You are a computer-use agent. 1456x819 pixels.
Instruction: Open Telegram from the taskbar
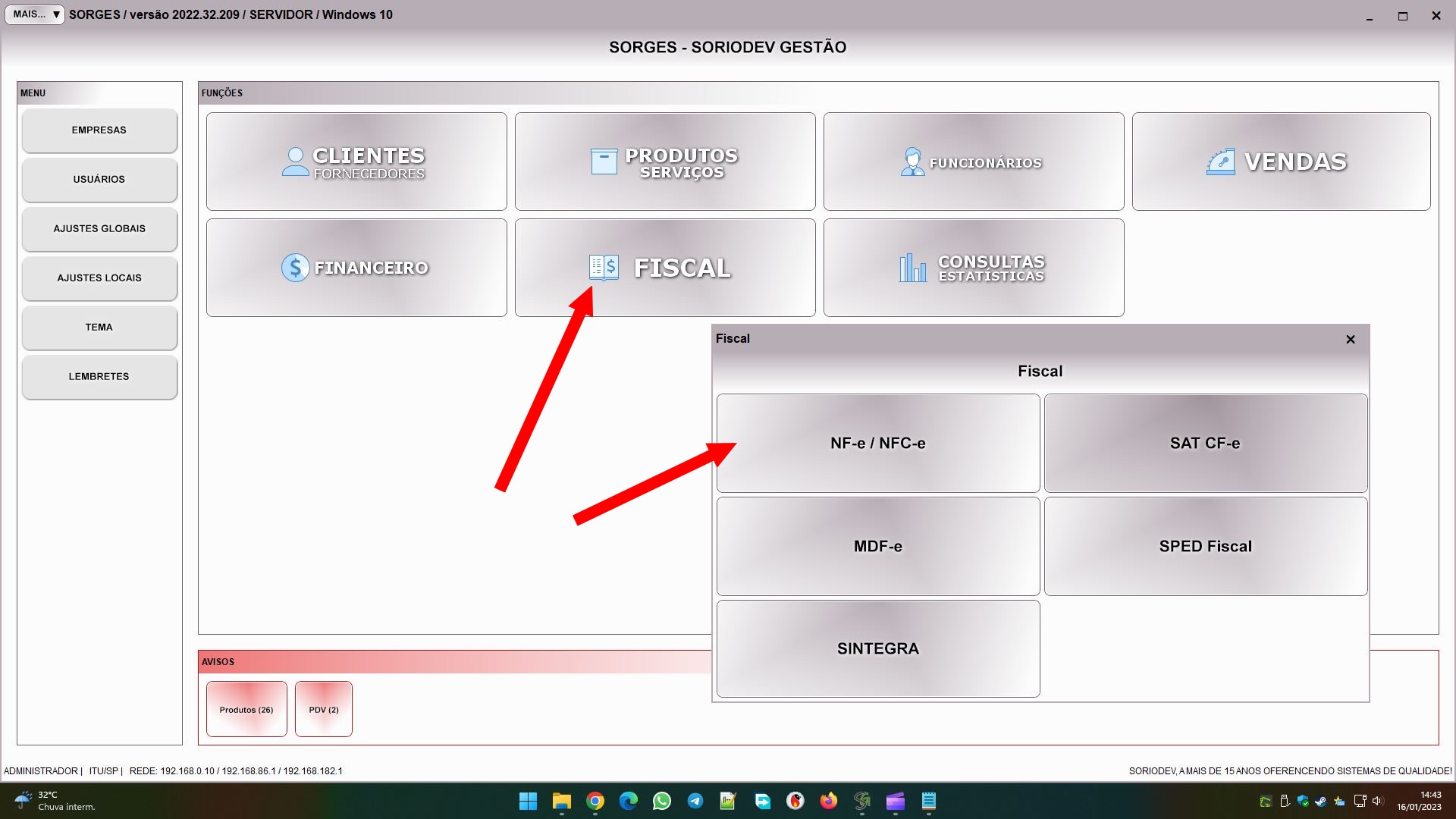[695, 801]
